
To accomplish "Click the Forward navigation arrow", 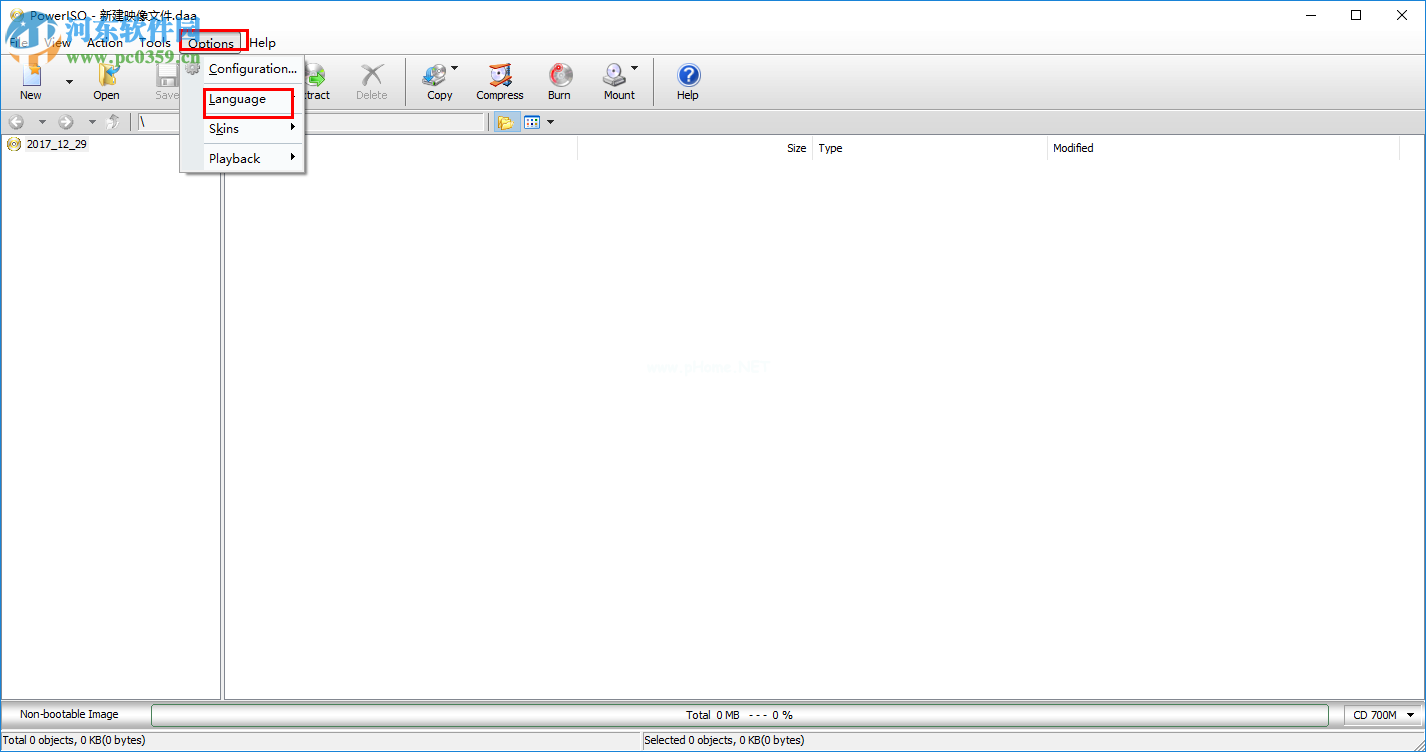I will click(x=66, y=122).
